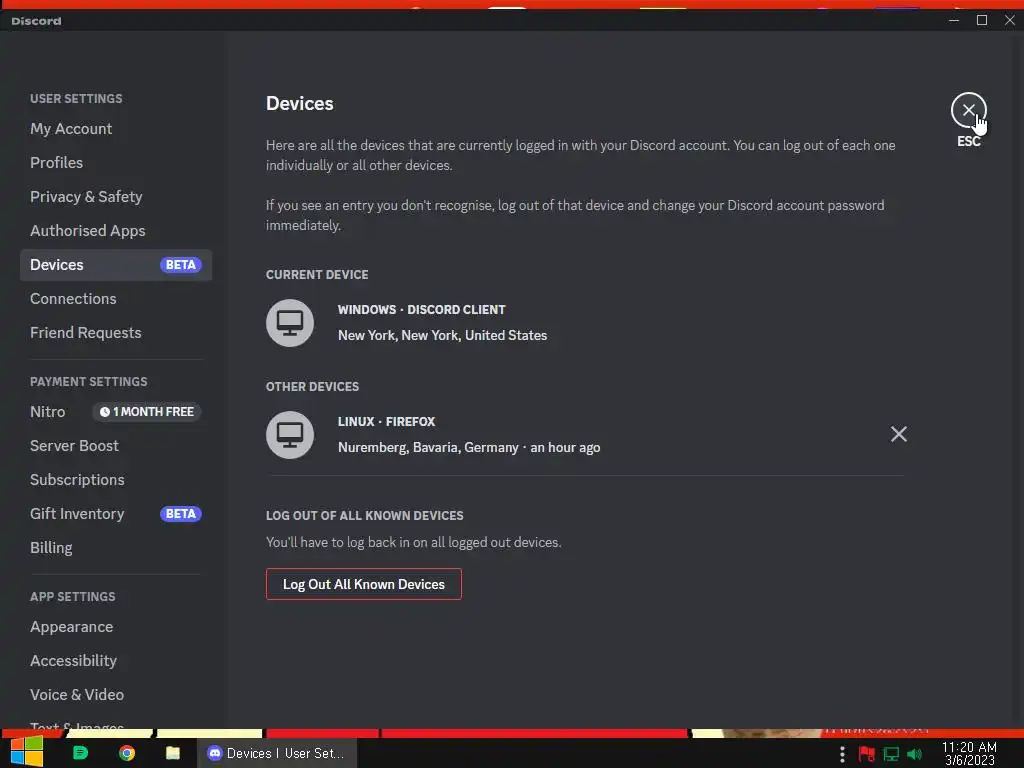Log out the Linux Firefox device via X

point(899,434)
